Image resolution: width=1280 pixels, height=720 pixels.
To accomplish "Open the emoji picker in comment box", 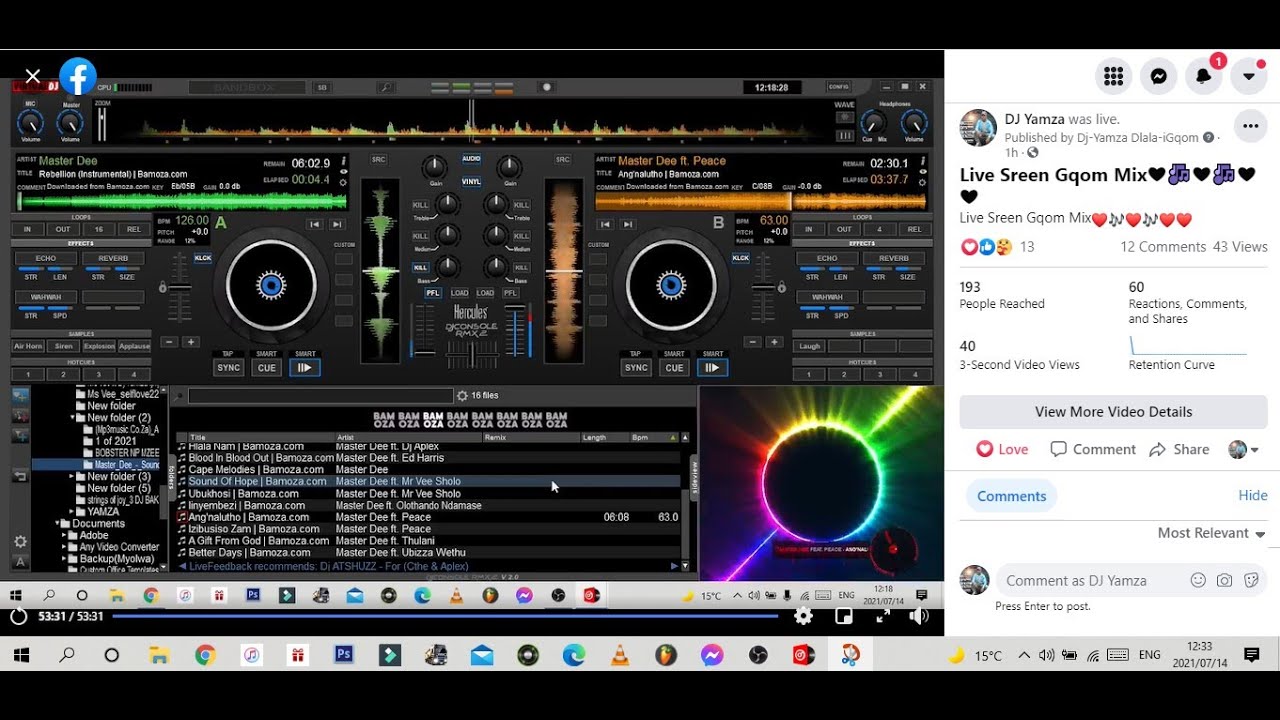I will pos(1198,580).
